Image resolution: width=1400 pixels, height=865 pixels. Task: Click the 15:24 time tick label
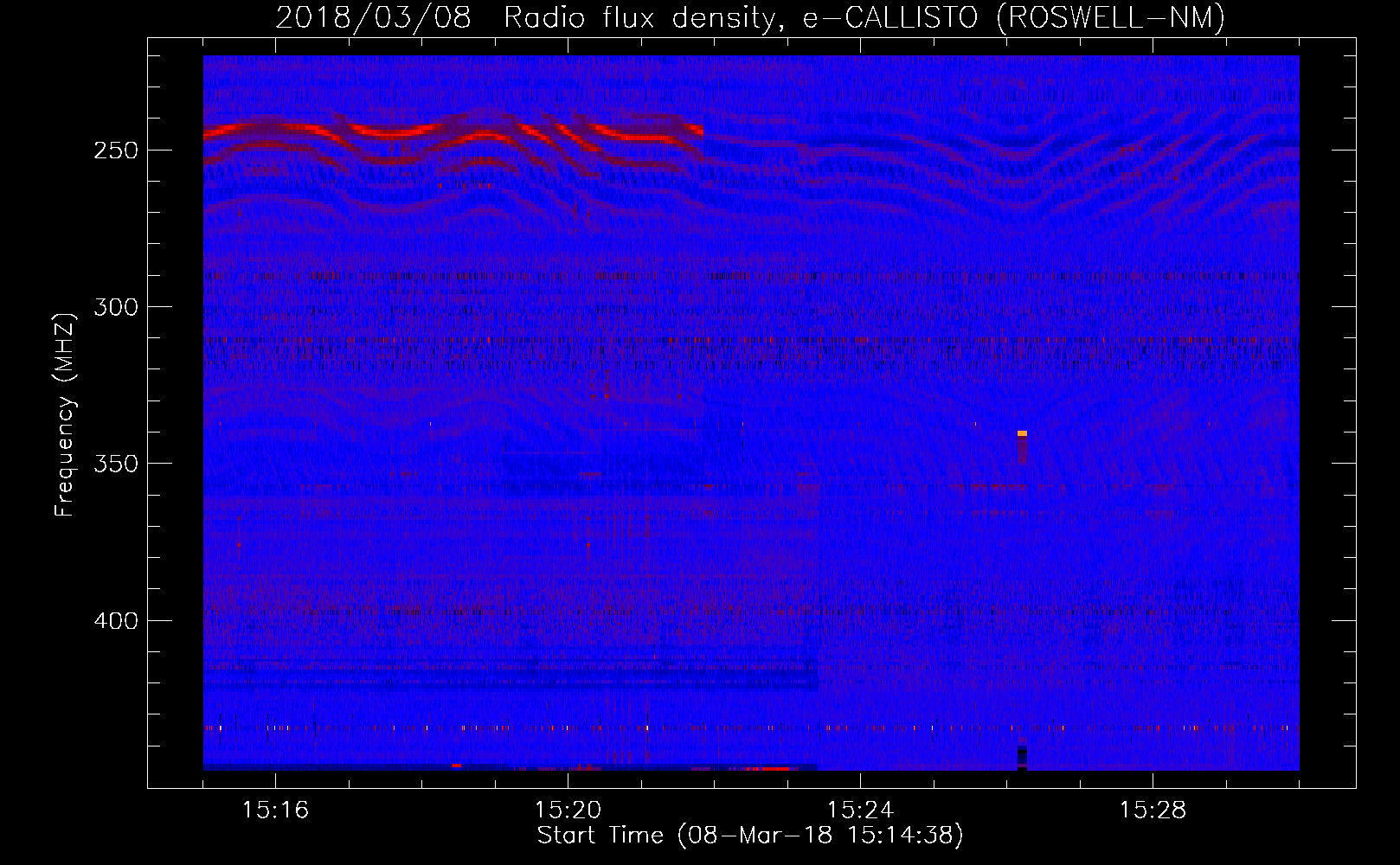point(860,811)
